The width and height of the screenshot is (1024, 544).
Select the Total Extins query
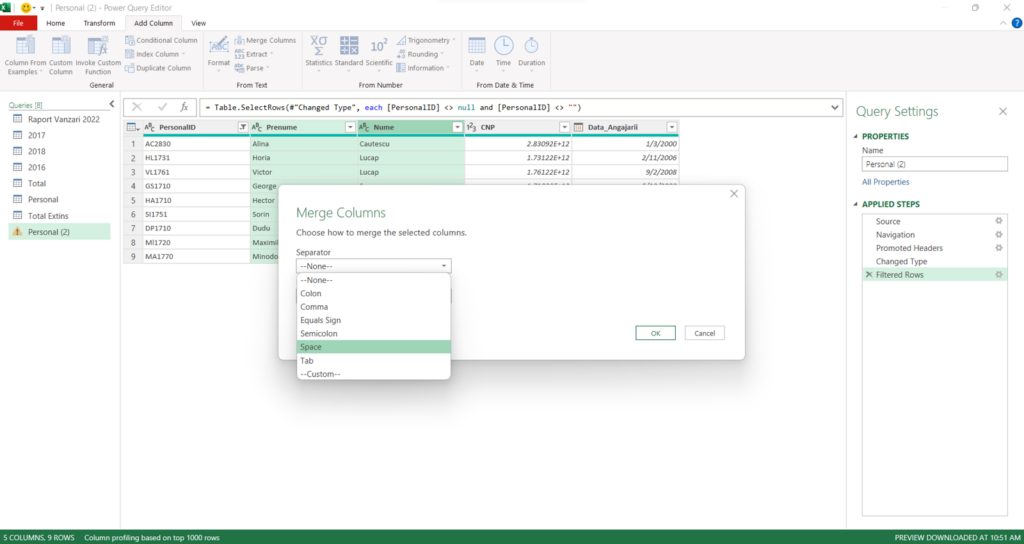(59, 216)
